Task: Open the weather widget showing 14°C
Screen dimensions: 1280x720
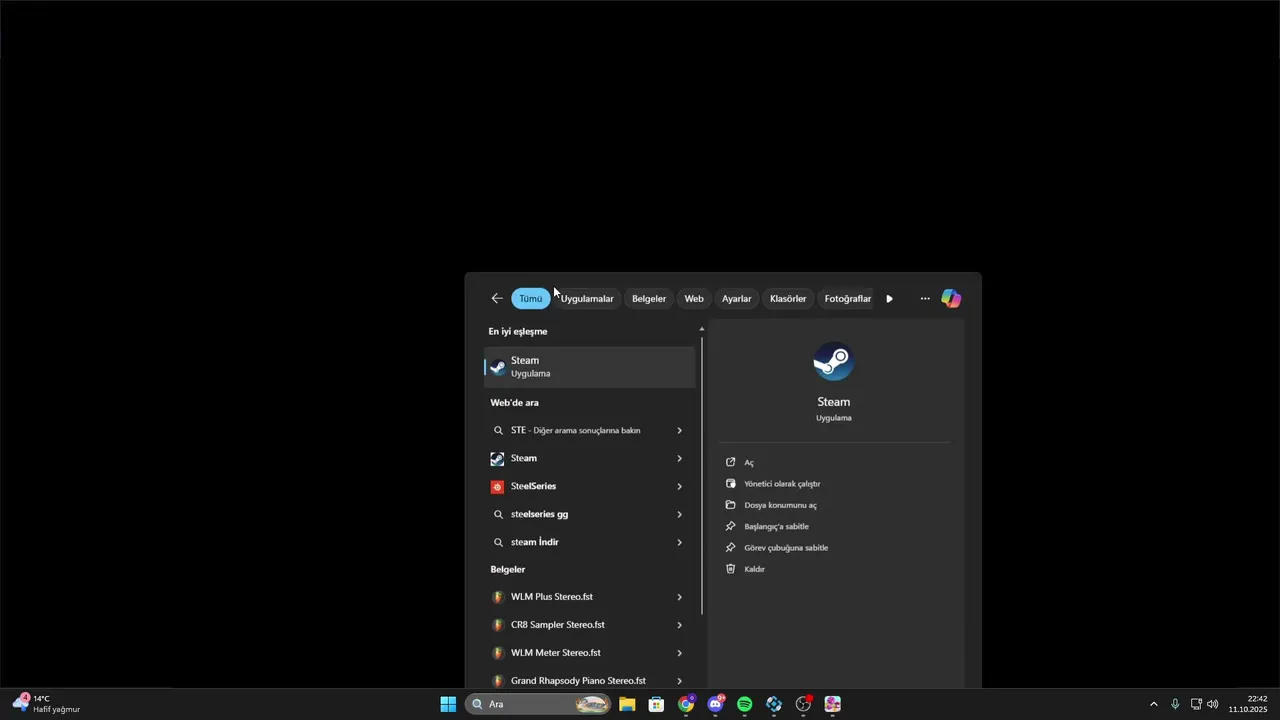Action: tap(46, 704)
